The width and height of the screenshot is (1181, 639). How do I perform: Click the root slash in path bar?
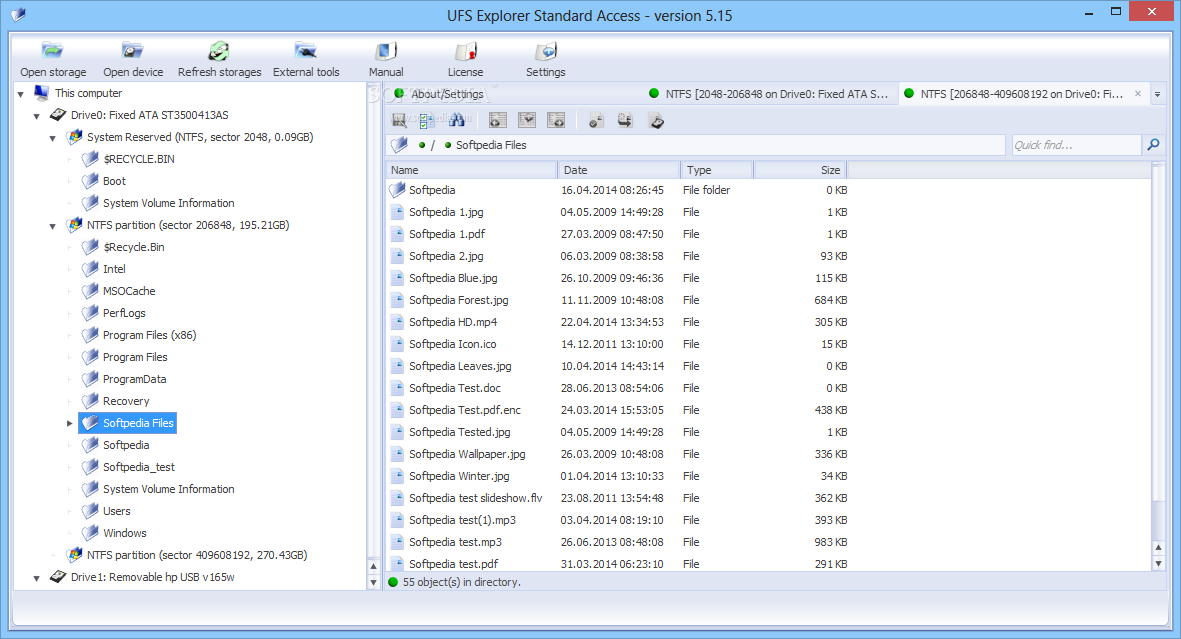(x=432, y=145)
